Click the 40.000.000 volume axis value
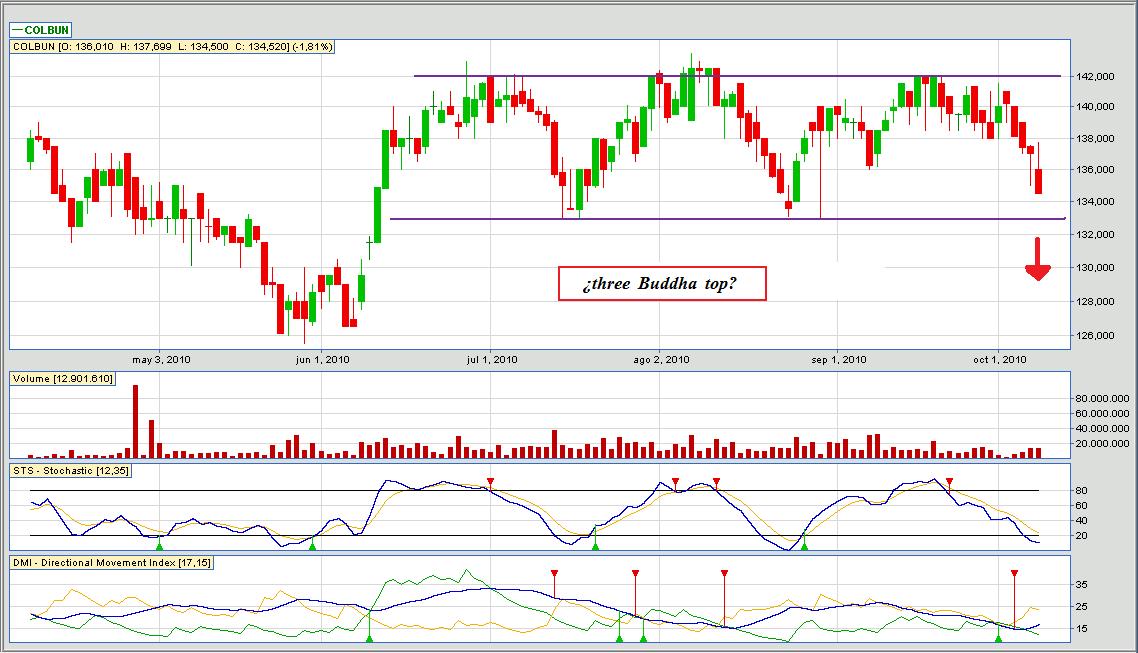Image resolution: width=1138 pixels, height=653 pixels. [x=1102, y=429]
